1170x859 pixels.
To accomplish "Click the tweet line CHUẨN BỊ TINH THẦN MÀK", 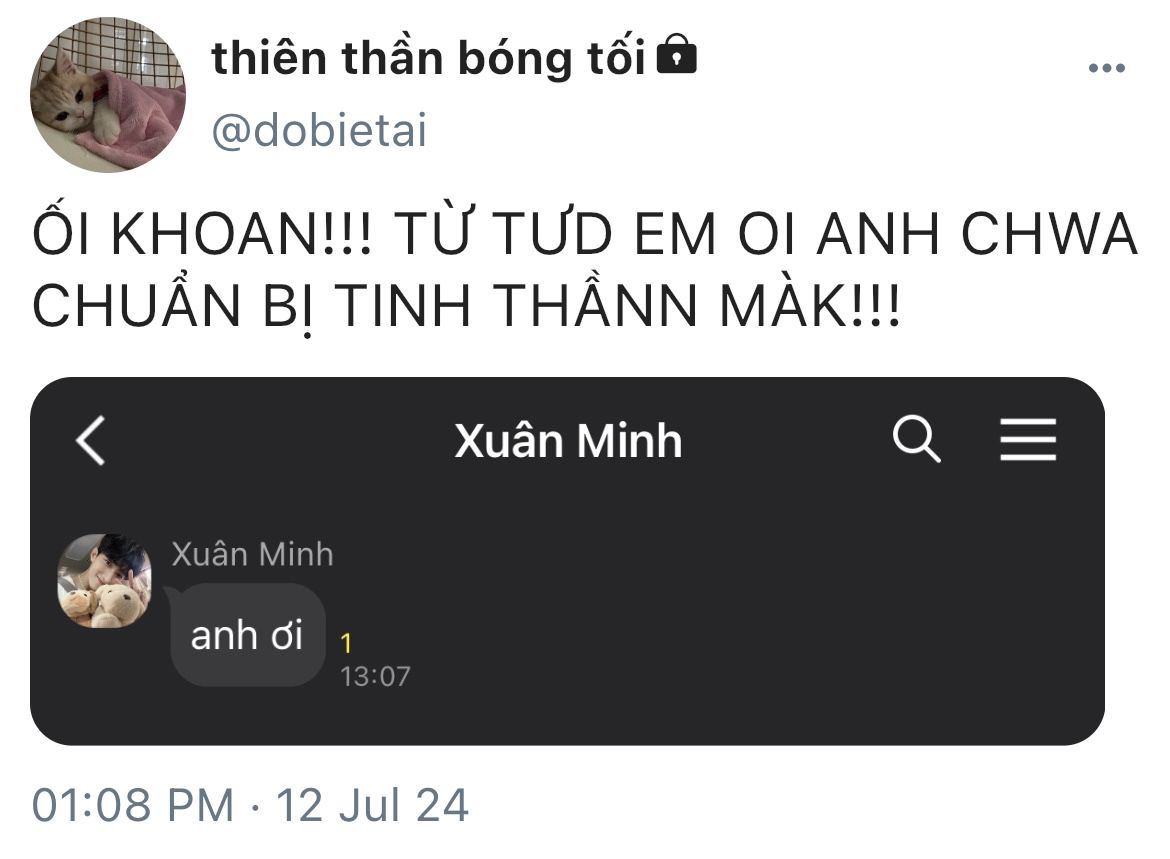I will click(466, 309).
